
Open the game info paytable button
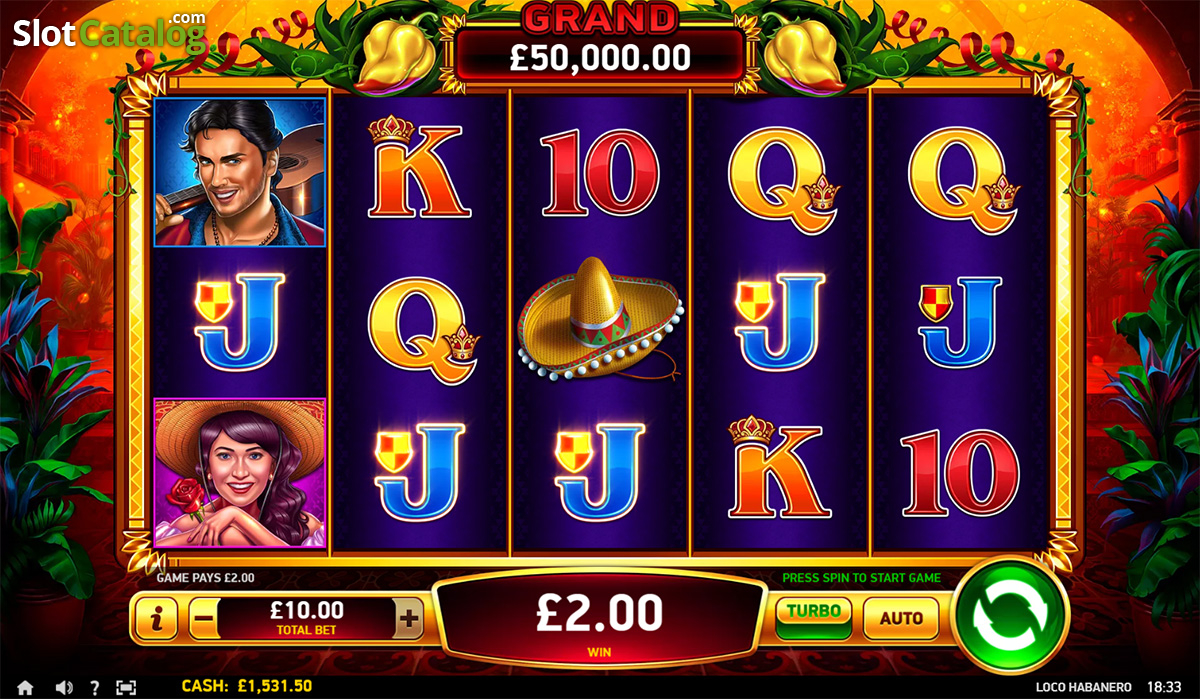tap(156, 620)
